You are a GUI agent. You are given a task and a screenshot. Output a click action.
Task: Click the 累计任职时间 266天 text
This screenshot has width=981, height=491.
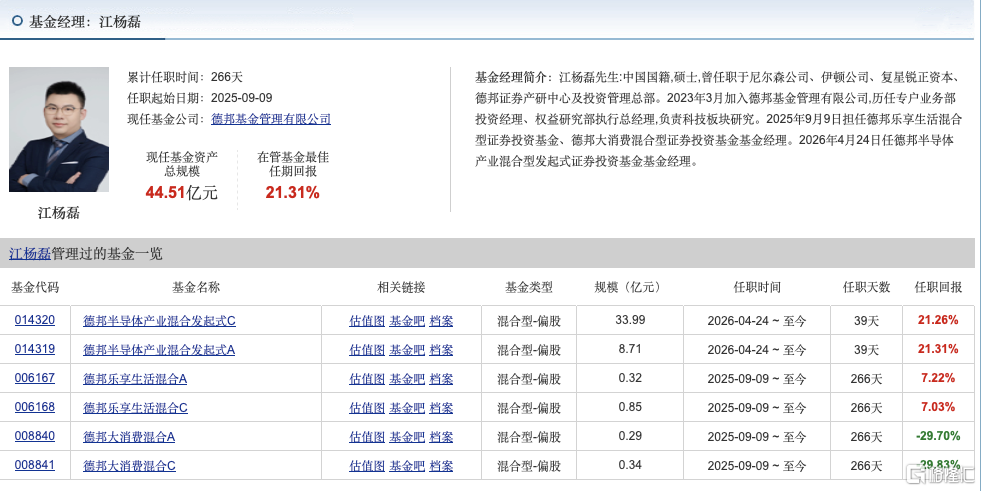point(185,77)
